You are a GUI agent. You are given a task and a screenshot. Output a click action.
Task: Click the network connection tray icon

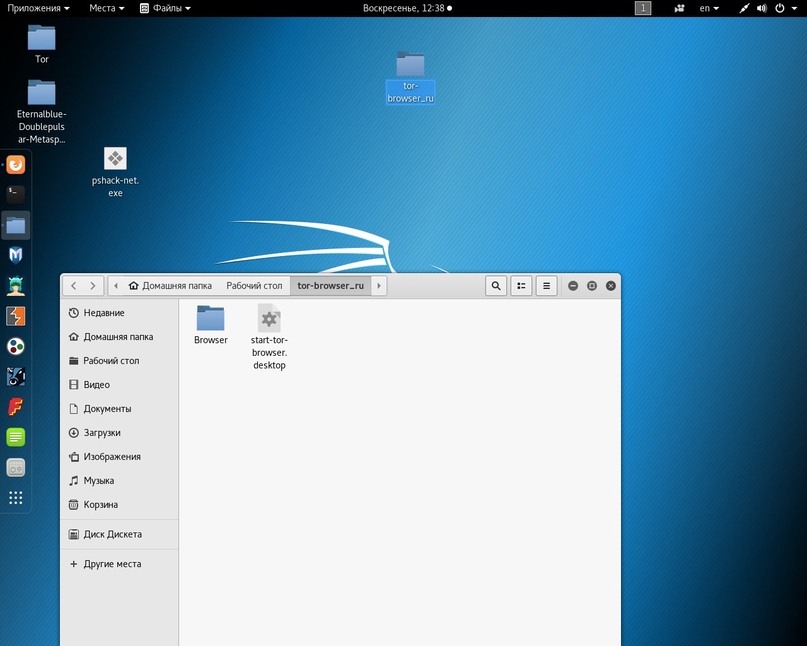click(x=744, y=8)
